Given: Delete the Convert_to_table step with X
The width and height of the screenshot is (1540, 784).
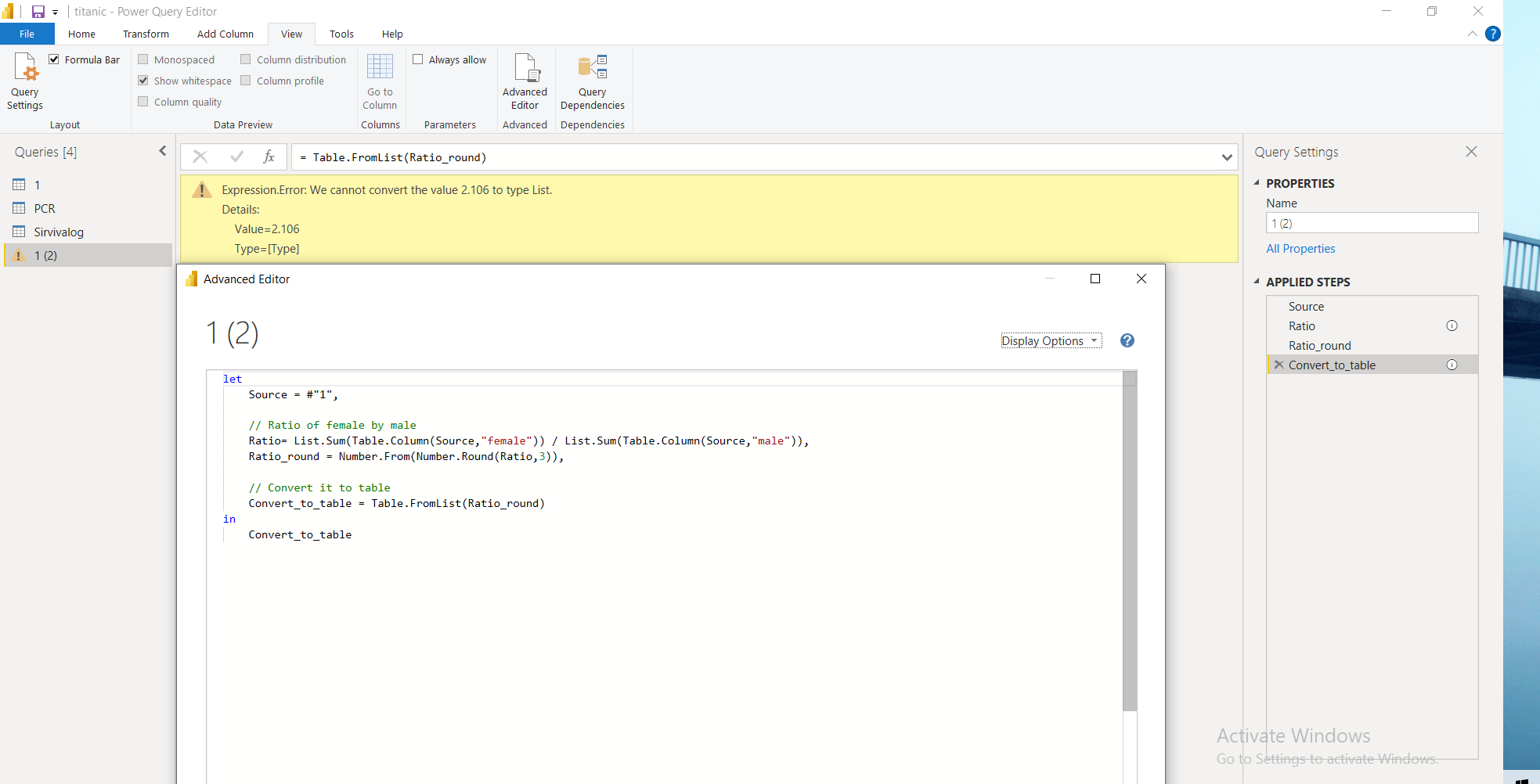Looking at the screenshot, I should pos(1279,365).
